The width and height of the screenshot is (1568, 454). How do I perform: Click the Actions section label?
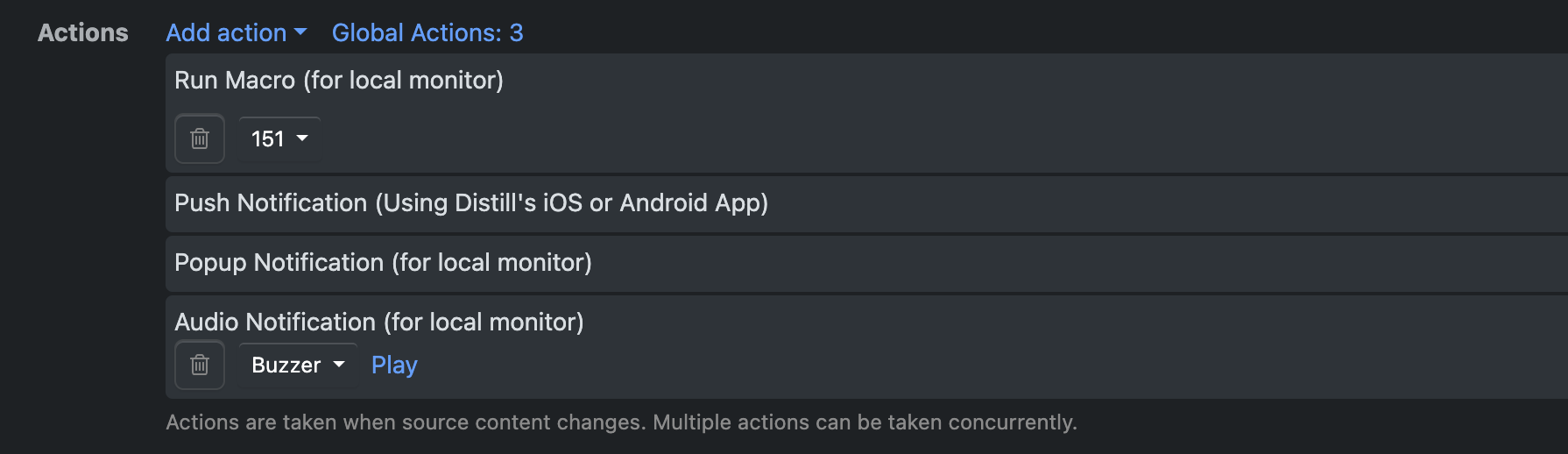[x=83, y=32]
